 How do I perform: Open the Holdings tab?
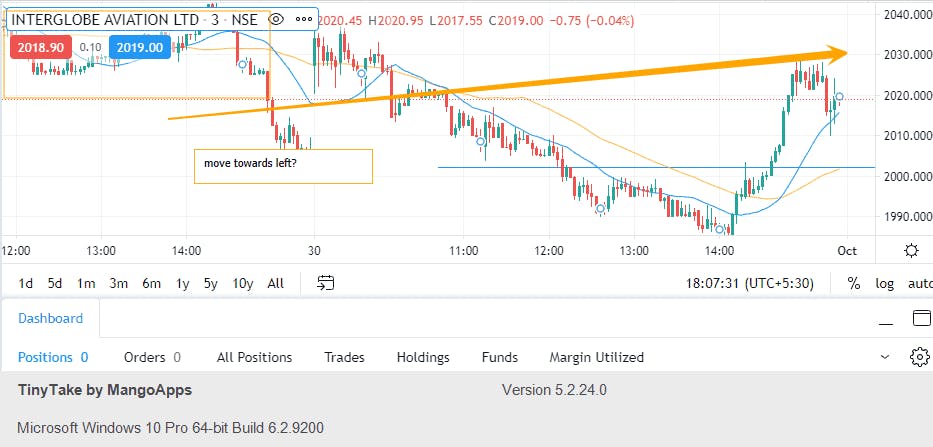click(423, 357)
